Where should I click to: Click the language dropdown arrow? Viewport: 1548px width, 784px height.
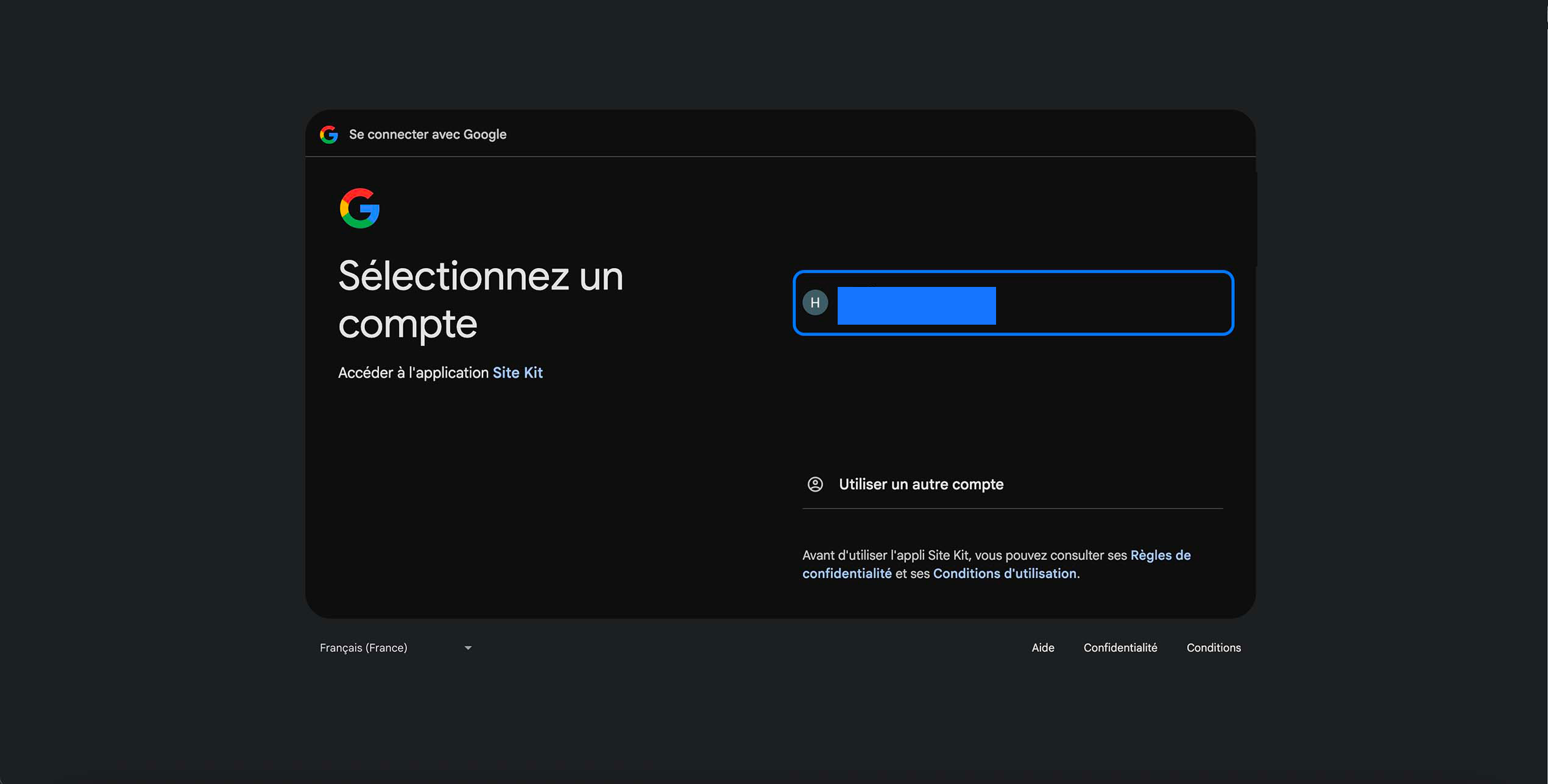pyautogui.click(x=467, y=648)
